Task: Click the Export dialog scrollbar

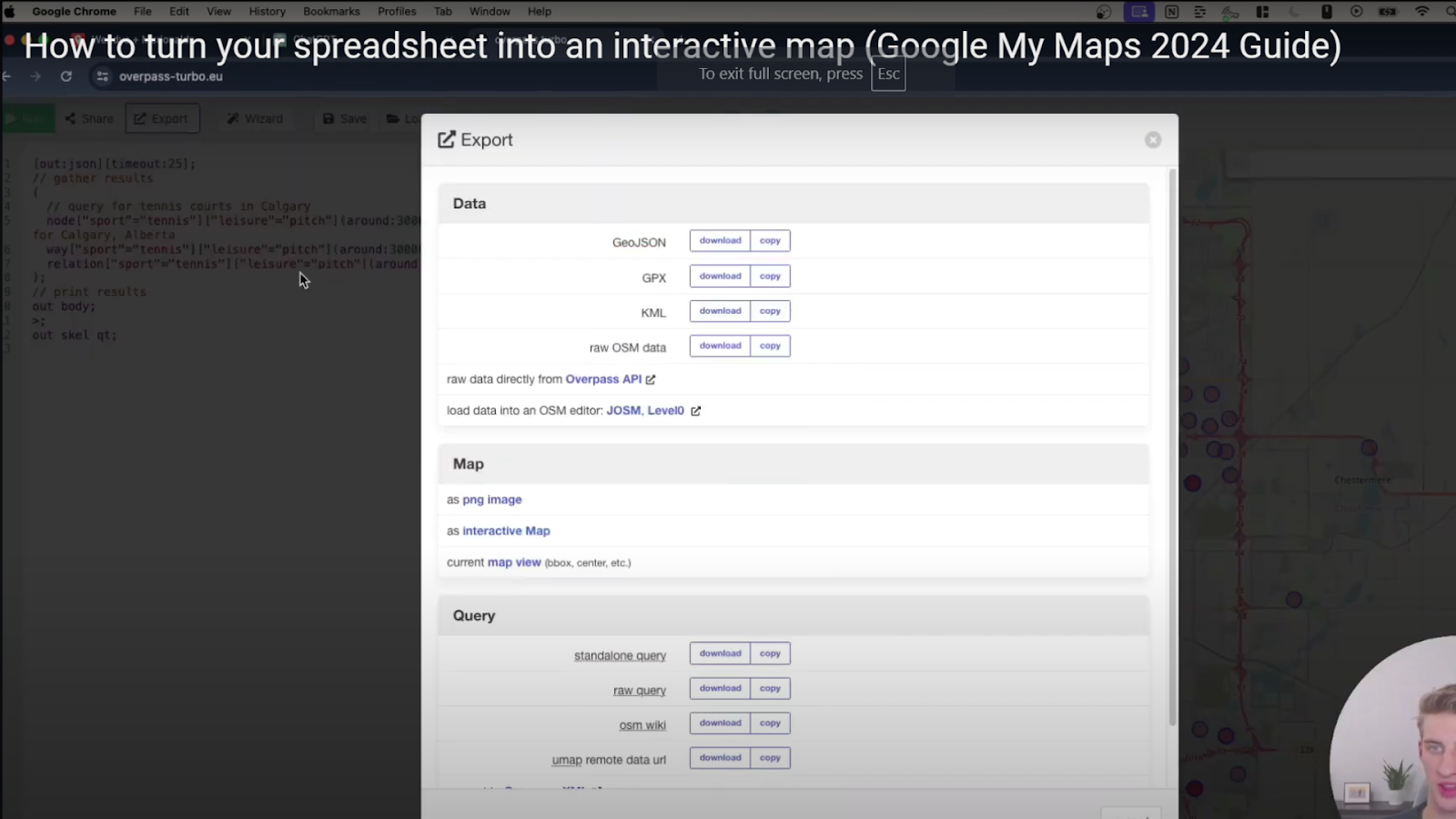Action: 1172,446
